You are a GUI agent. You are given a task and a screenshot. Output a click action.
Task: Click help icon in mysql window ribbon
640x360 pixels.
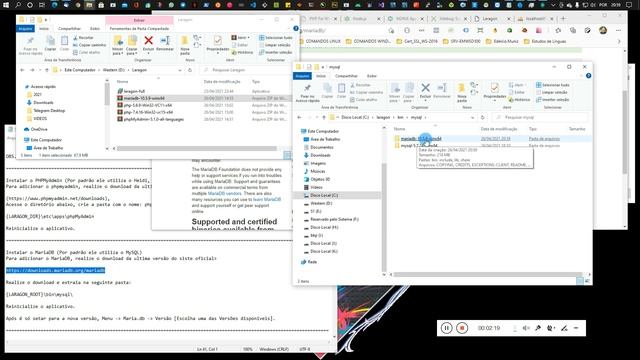click(x=588, y=76)
